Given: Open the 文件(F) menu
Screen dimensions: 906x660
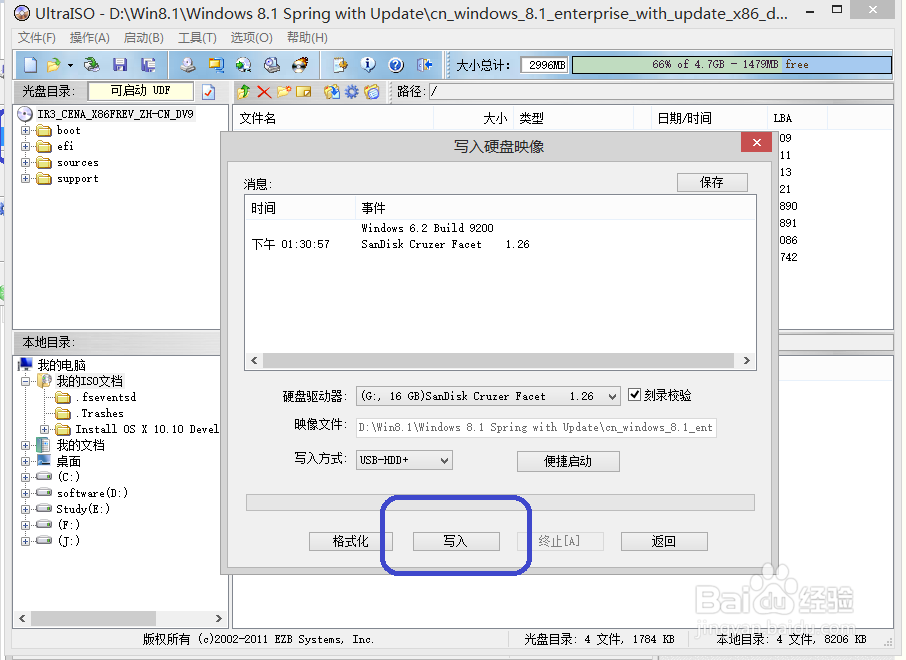Looking at the screenshot, I should [x=36, y=38].
